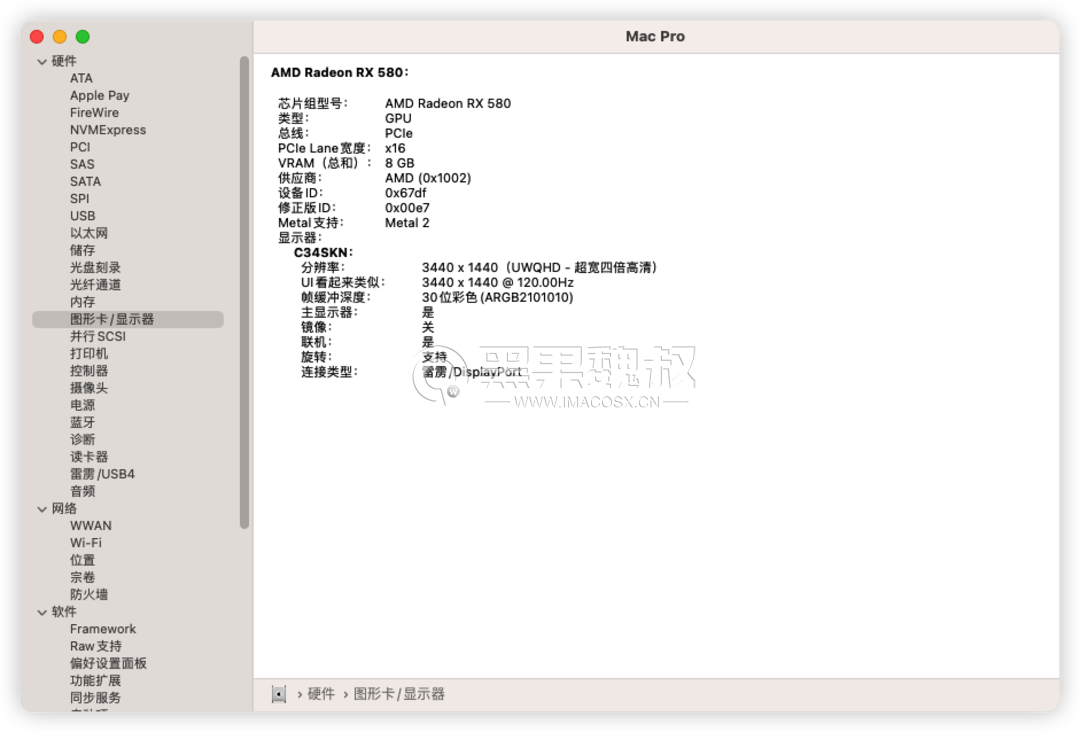This screenshot has height=732, width=1080.
Task: Click the sidebar vertical scrollbar
Action: pos(244,293)
